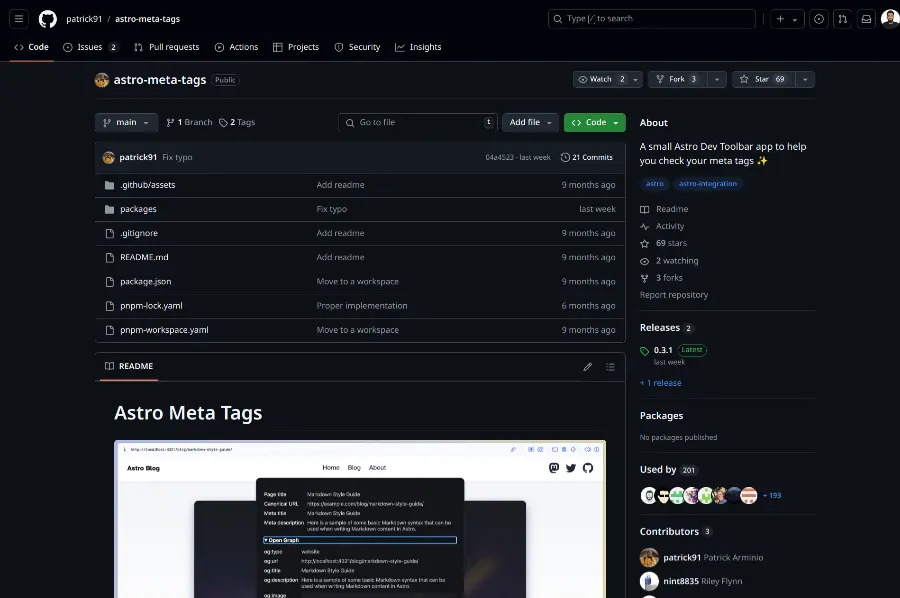Open the GitHub homepage logo
The width and height of the screenshot is (900, 598).
tap(47, 19)
